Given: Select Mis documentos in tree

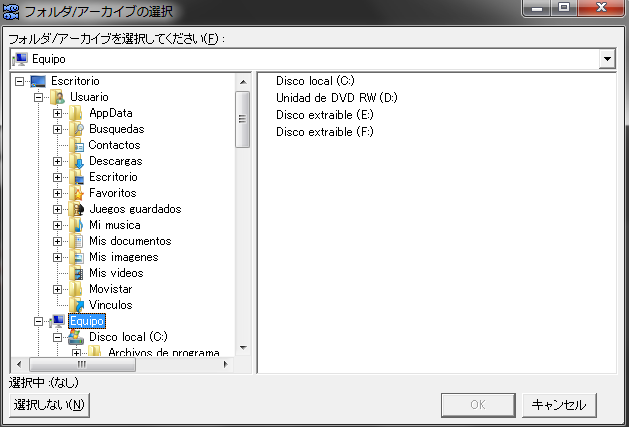Looking at the screenshot, I should click(x=129, y=241).
